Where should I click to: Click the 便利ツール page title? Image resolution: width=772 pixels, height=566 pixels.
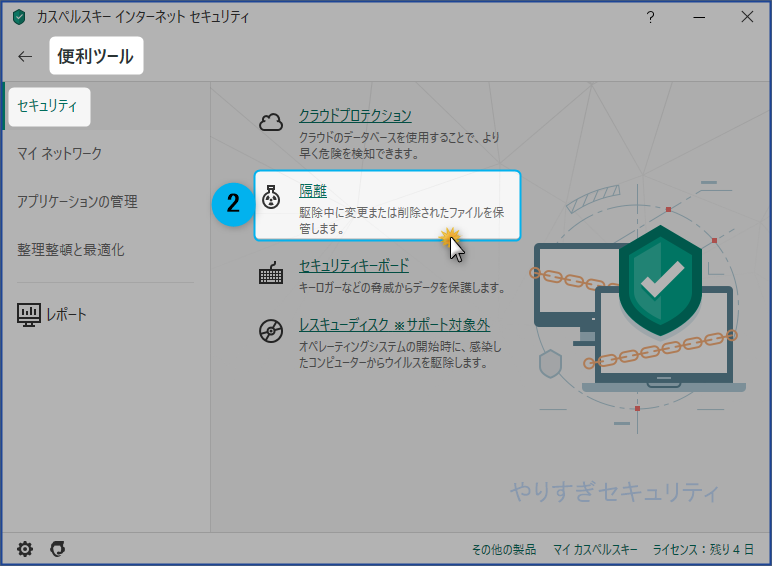[x=96, y=56]
